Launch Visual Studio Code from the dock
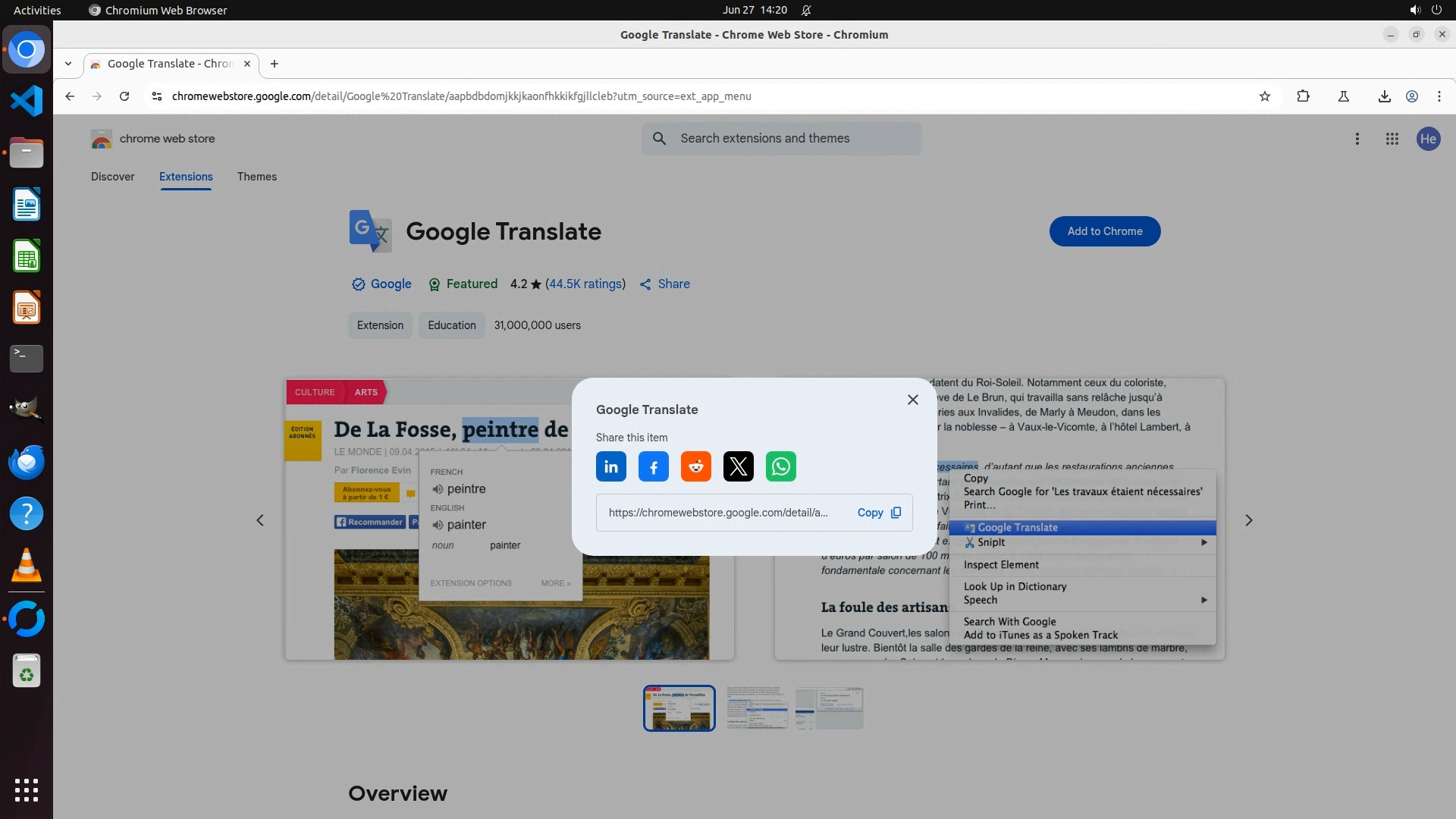The height and width of the screenshot is (819, 1456). (27, 101)
